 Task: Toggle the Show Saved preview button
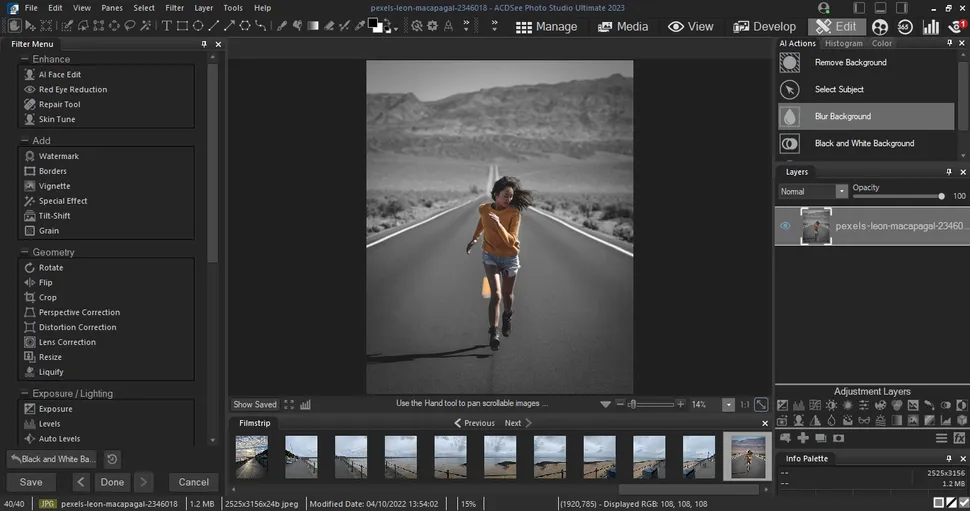pos(255,404)
